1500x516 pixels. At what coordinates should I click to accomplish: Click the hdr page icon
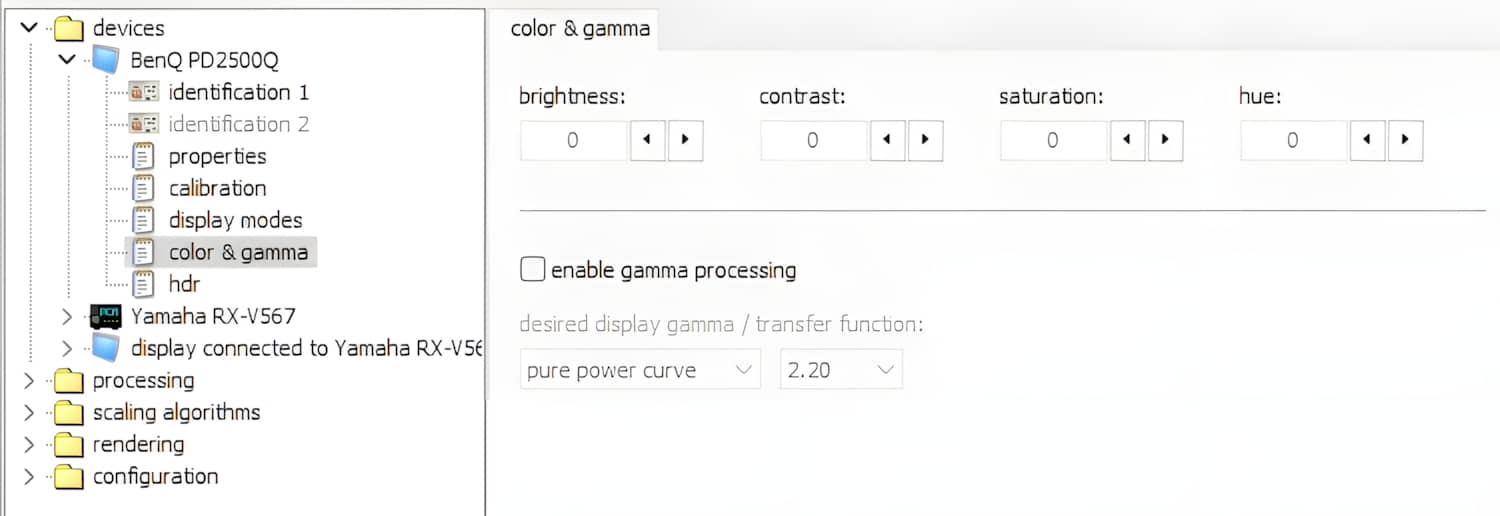[x=144, y=284]
